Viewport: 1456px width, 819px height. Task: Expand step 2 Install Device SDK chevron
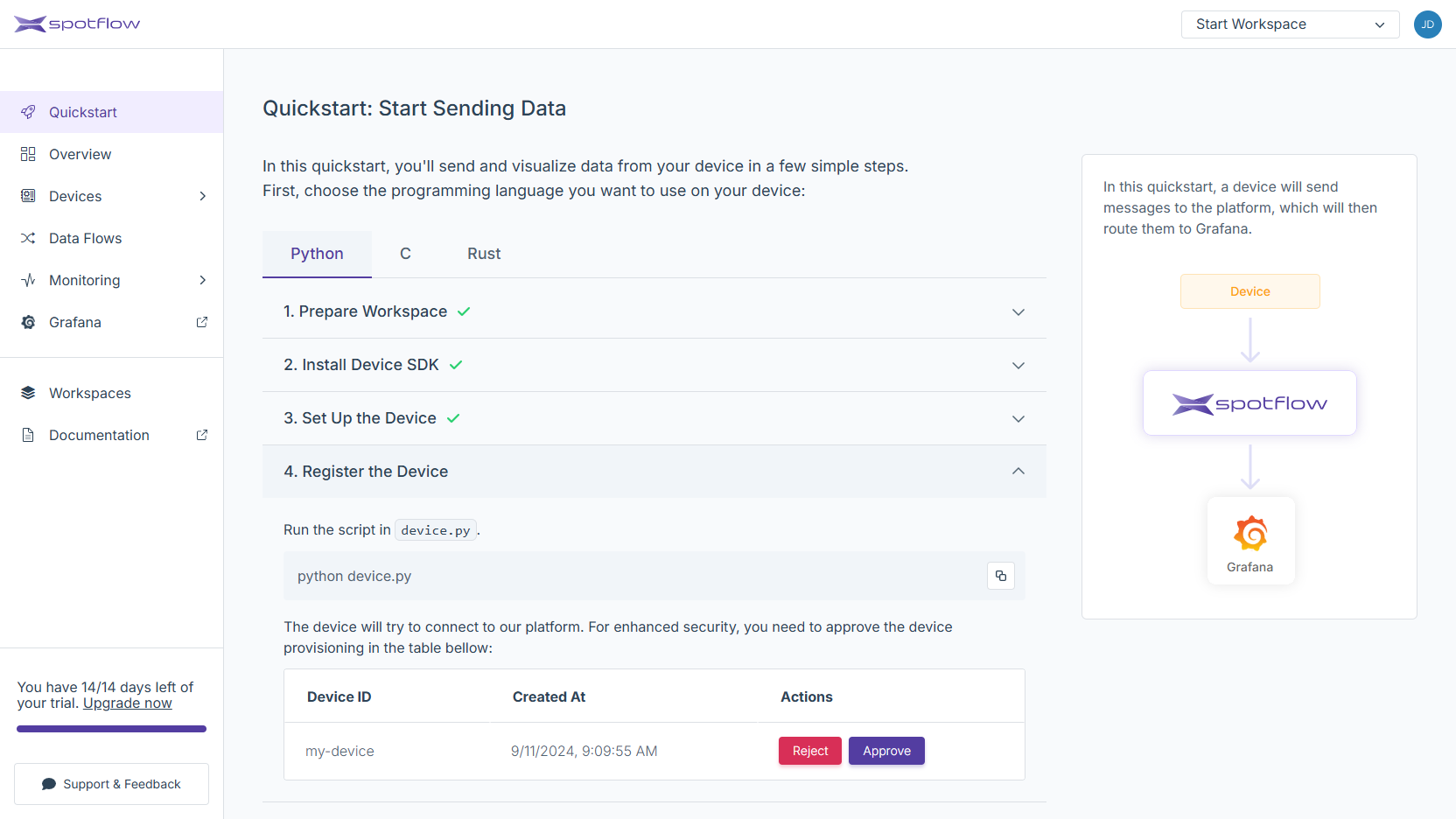[x=1018, y=366]
